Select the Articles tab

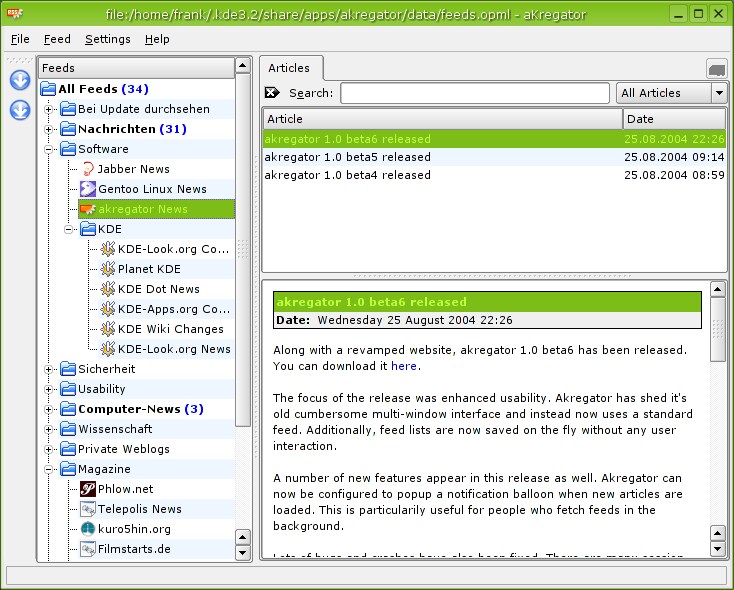click(x=289, y=68)
